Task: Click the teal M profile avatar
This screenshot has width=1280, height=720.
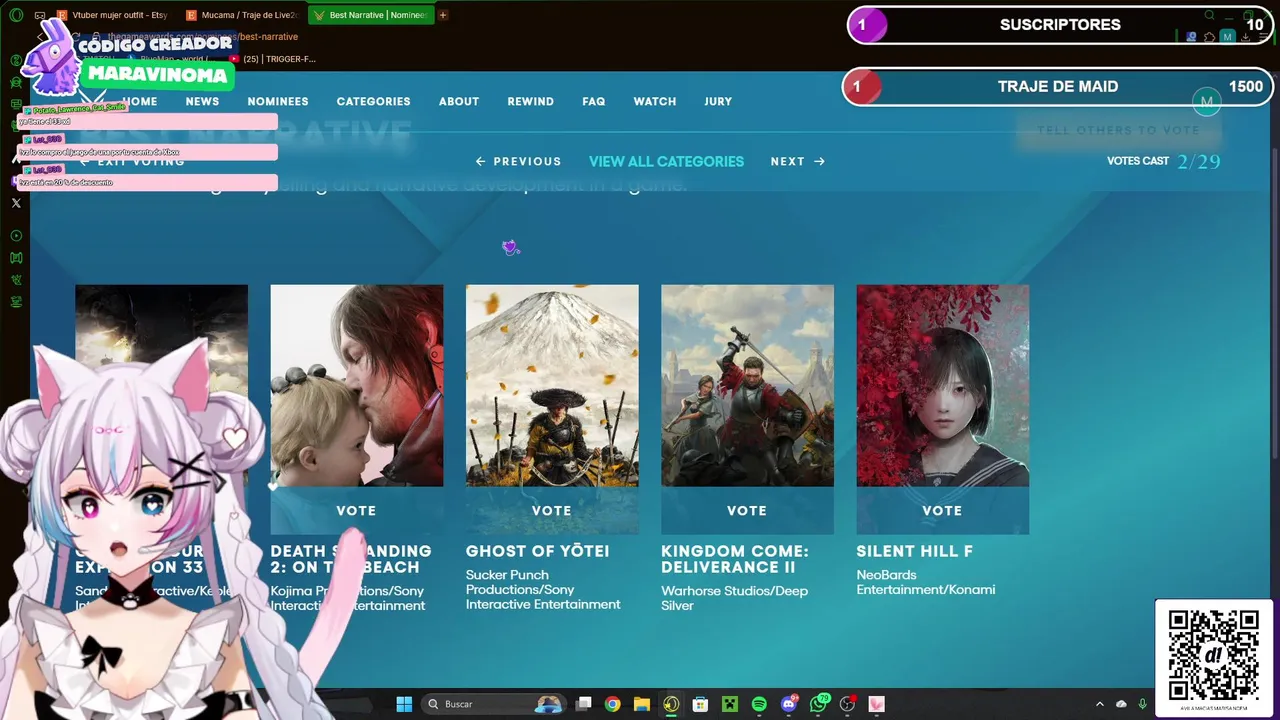Action: (x=1207, y=101)
